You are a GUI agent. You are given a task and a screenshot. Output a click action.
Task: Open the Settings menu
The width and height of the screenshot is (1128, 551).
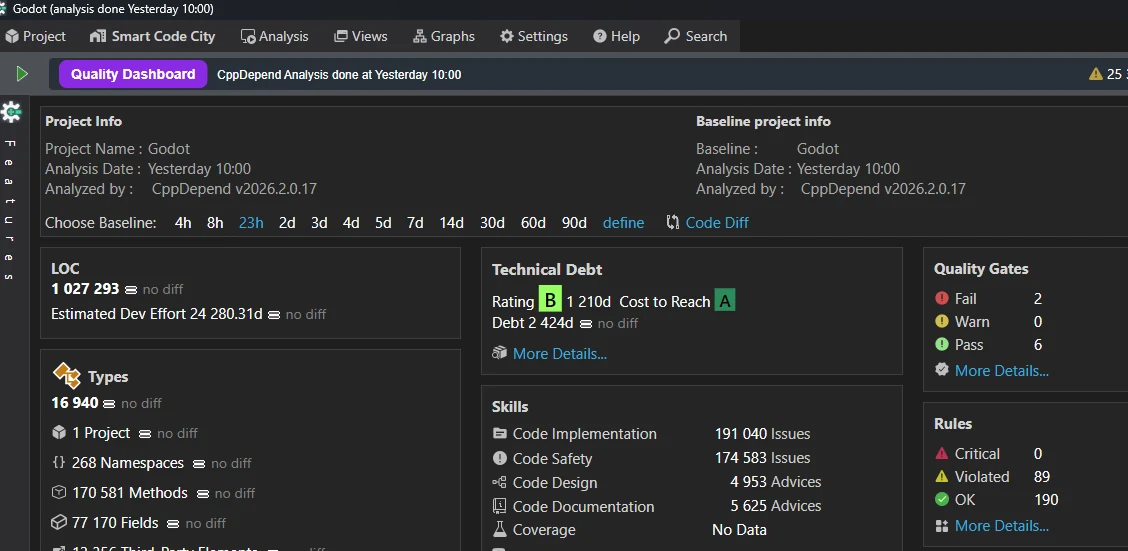[534, 36]
